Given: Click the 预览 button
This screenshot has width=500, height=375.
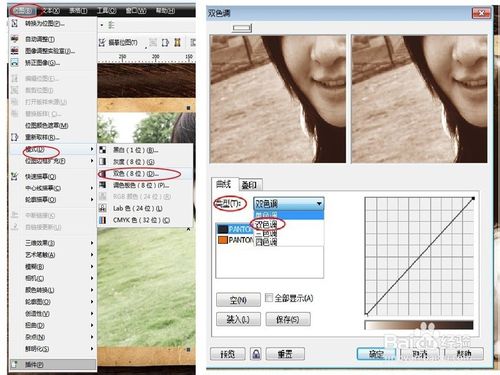Looking at the screenshot, I should point(228,354).
